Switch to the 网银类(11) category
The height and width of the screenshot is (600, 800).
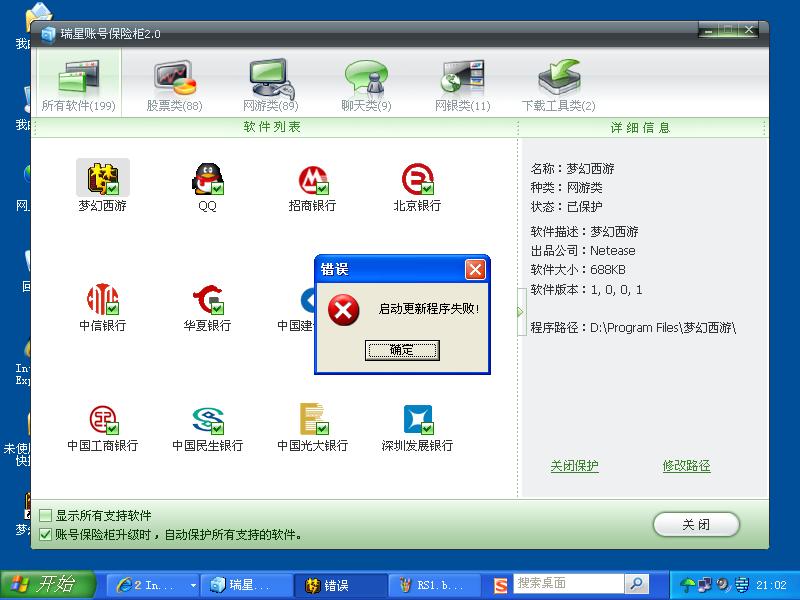pyautogui.click(x=462, y=86)
